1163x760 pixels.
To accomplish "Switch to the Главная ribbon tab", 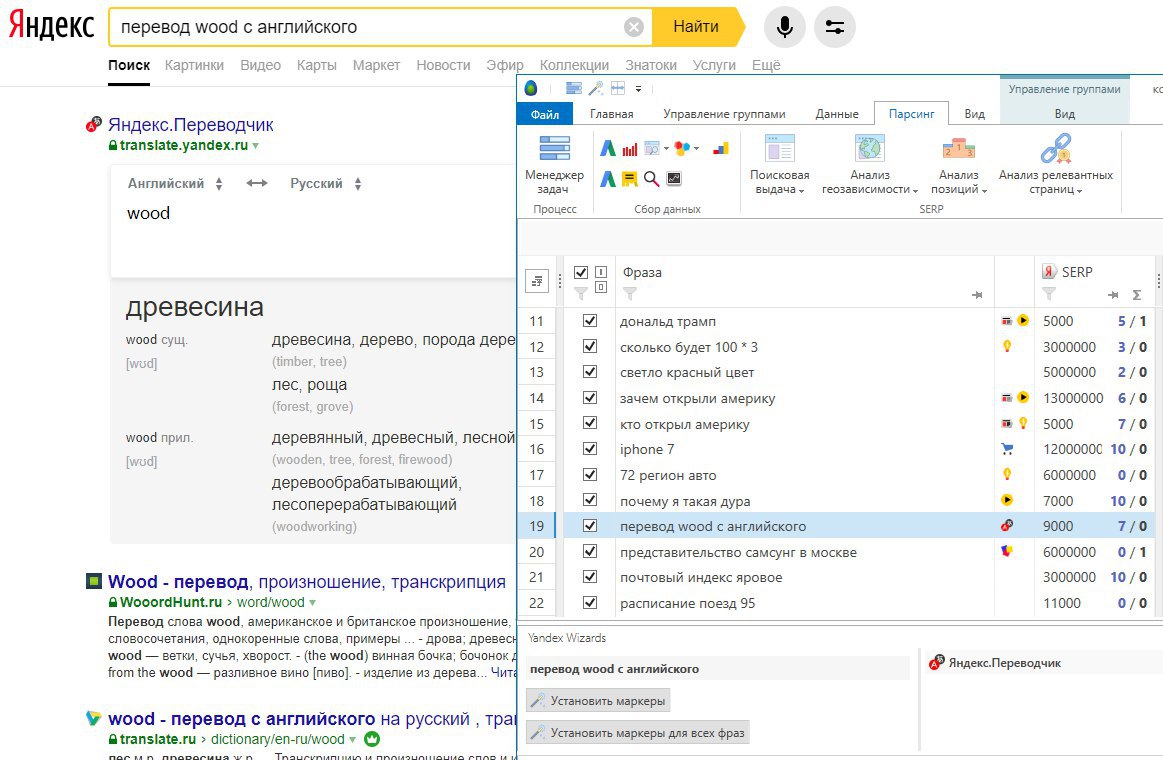I will 612,113.
